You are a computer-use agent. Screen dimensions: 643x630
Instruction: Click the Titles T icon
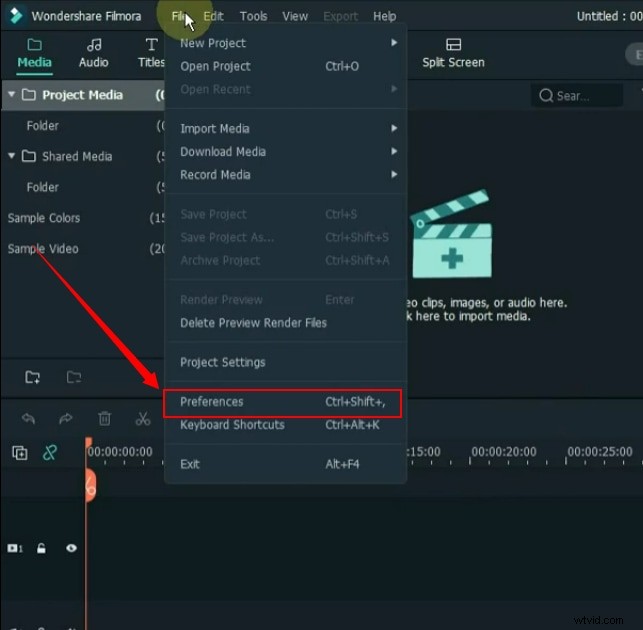point(151,44)
